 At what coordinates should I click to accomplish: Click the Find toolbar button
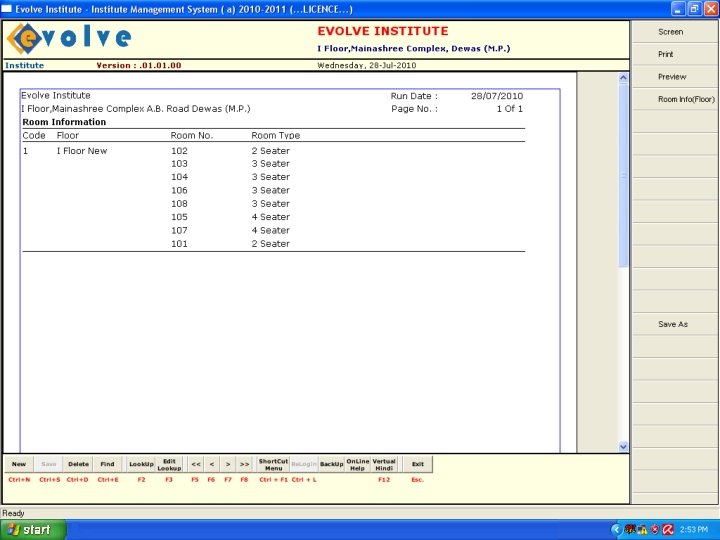click(107, 464)
